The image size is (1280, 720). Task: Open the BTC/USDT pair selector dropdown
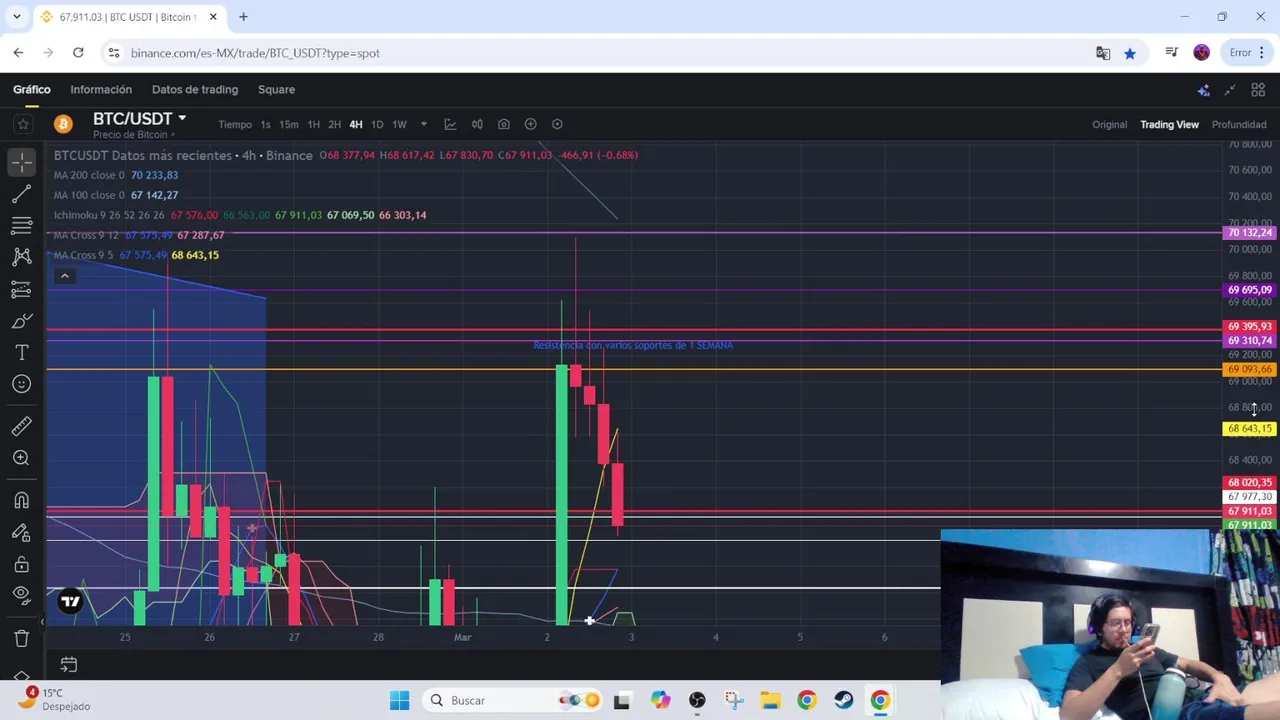coord(181,118)
